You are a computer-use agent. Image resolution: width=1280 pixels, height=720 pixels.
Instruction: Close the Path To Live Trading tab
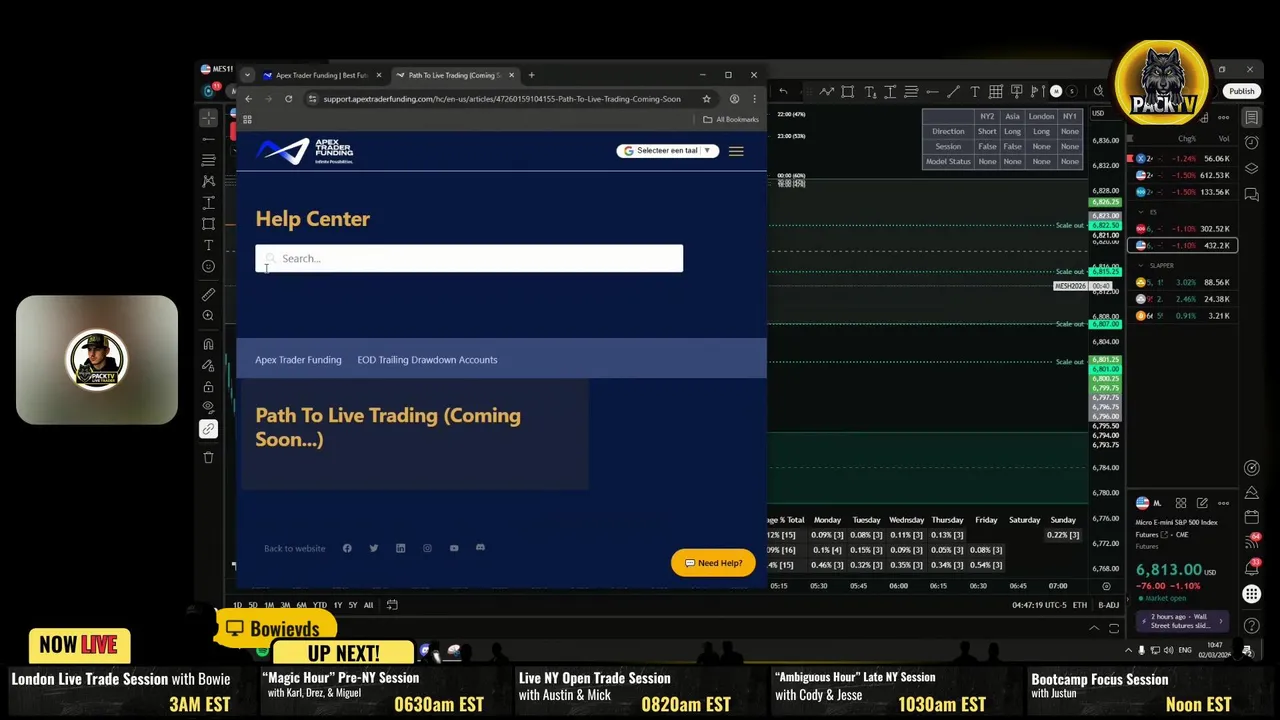pos(511,75)
